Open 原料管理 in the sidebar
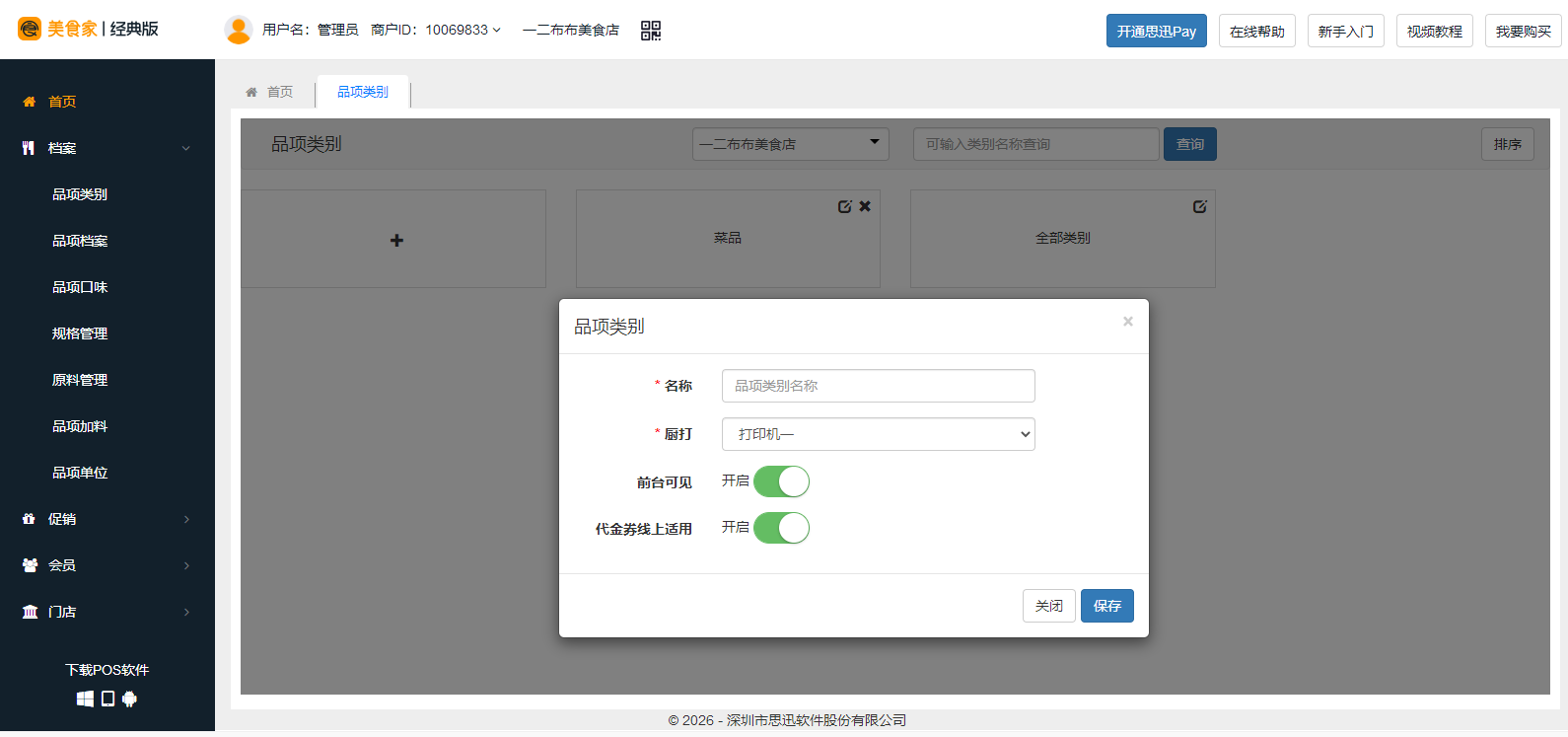The width and height of the screenshot is (1568, 737). (80, 380)
